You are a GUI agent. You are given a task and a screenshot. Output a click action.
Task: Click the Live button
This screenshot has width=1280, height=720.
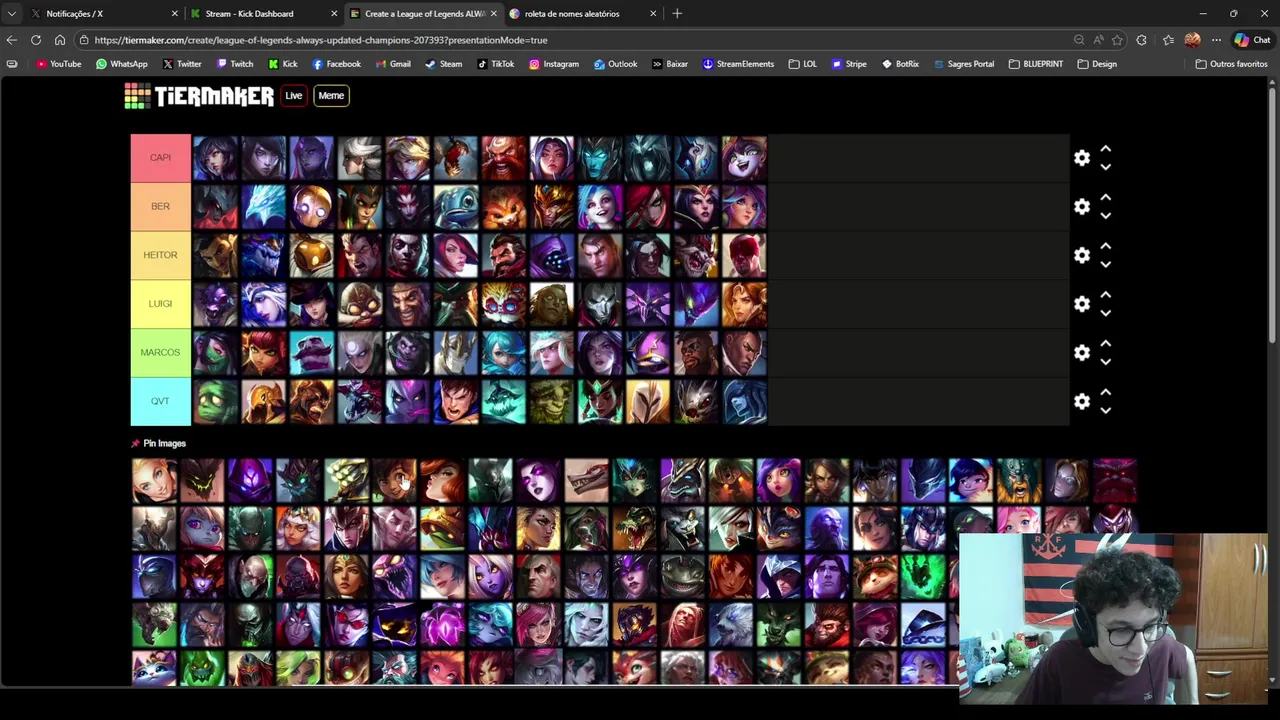click(294, 96)
